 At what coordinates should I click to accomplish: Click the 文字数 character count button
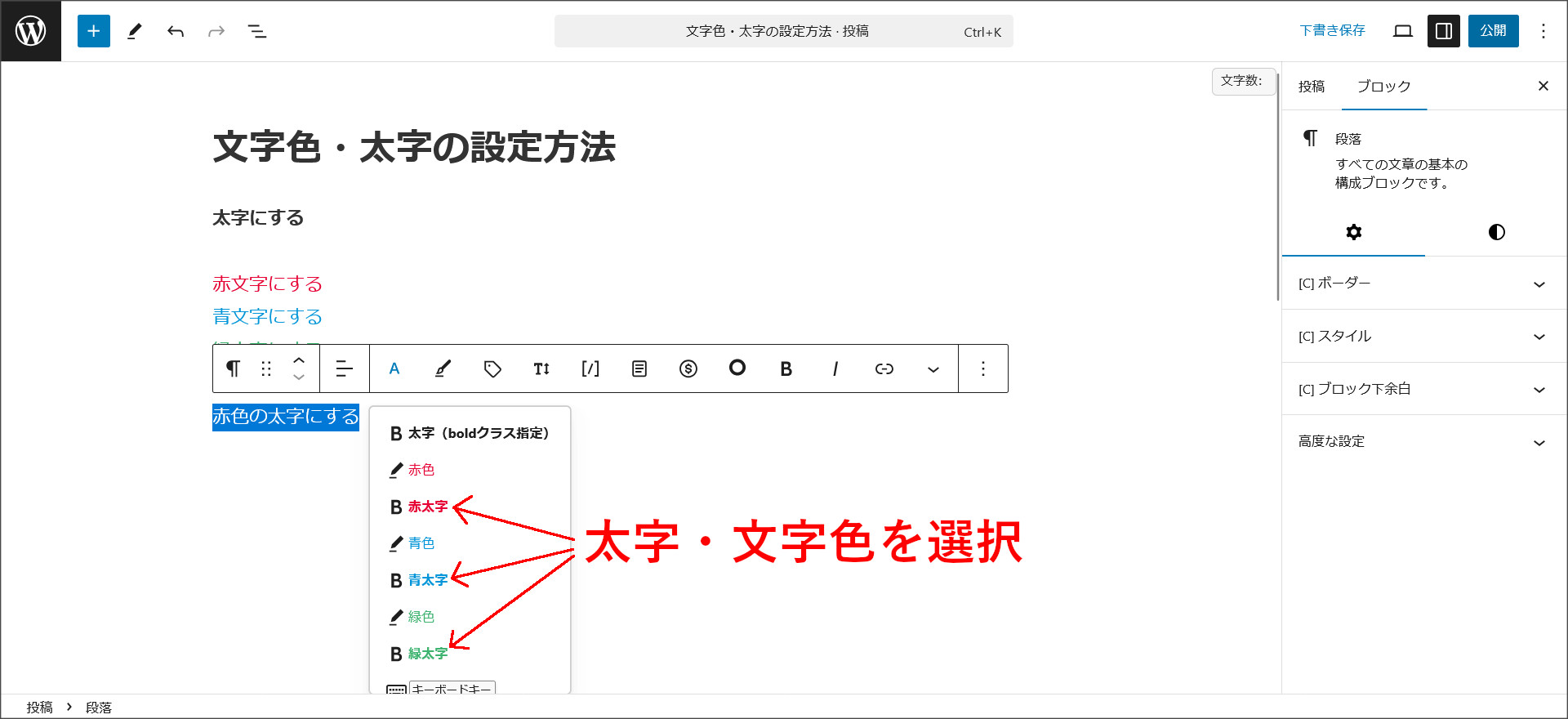pos(1242,81)
